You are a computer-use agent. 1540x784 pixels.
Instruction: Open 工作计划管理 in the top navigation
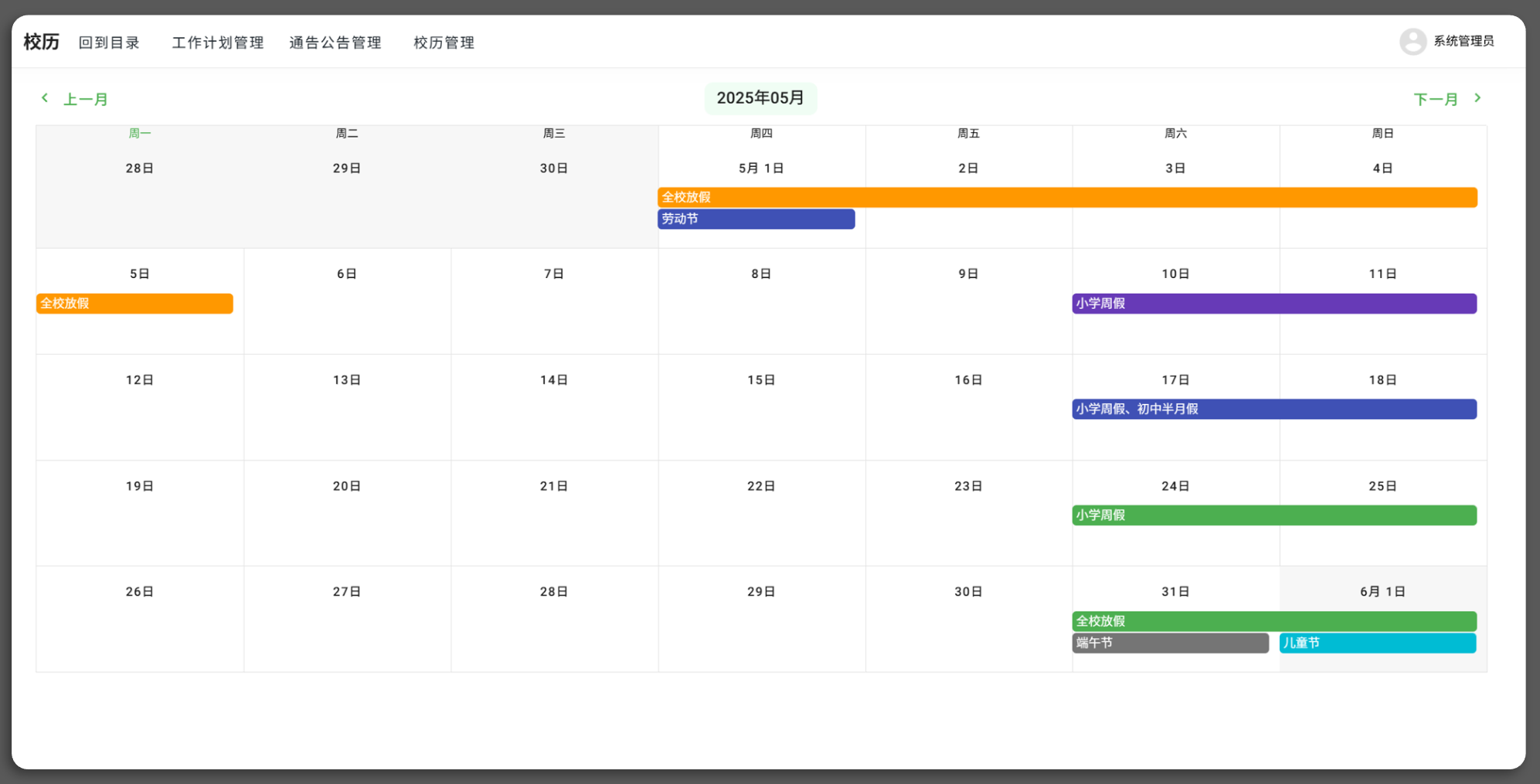coord(218,42)
